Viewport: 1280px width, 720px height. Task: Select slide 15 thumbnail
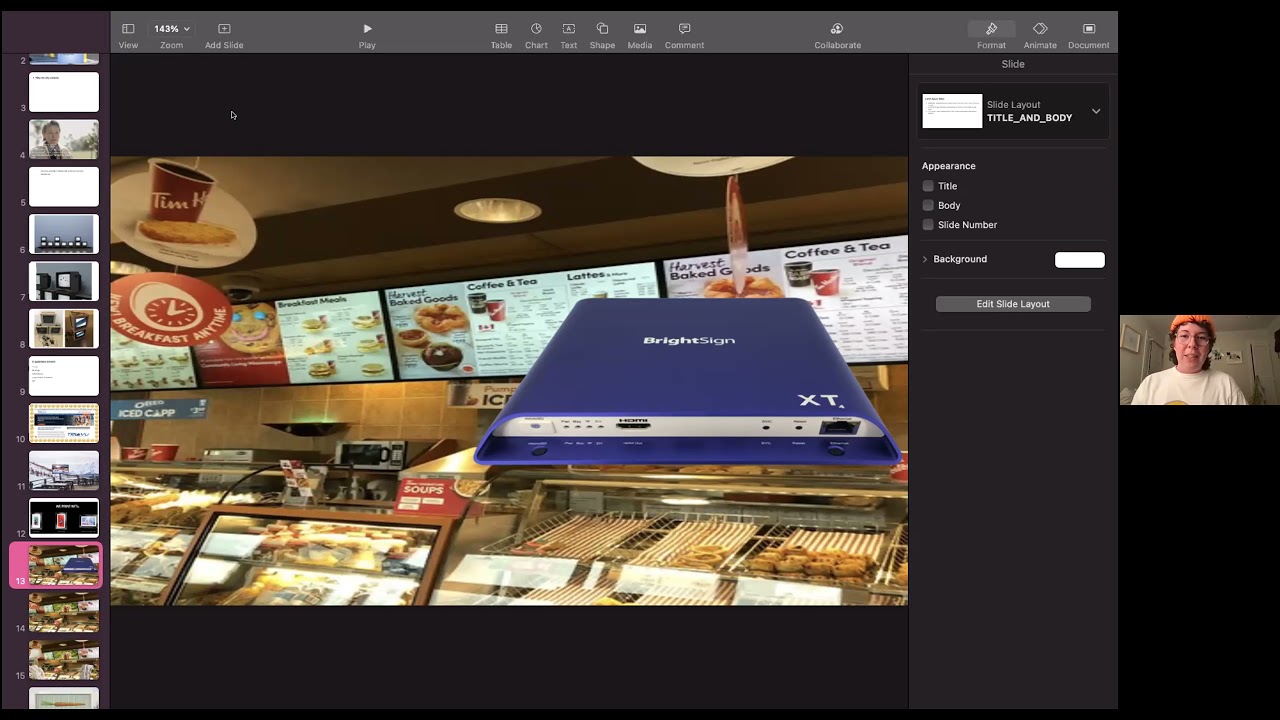tap(64, 660)
